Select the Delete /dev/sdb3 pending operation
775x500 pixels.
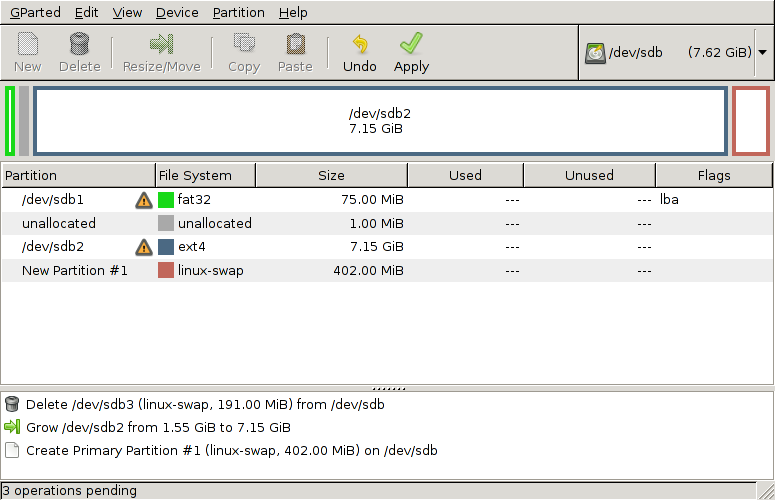(205, 404)
